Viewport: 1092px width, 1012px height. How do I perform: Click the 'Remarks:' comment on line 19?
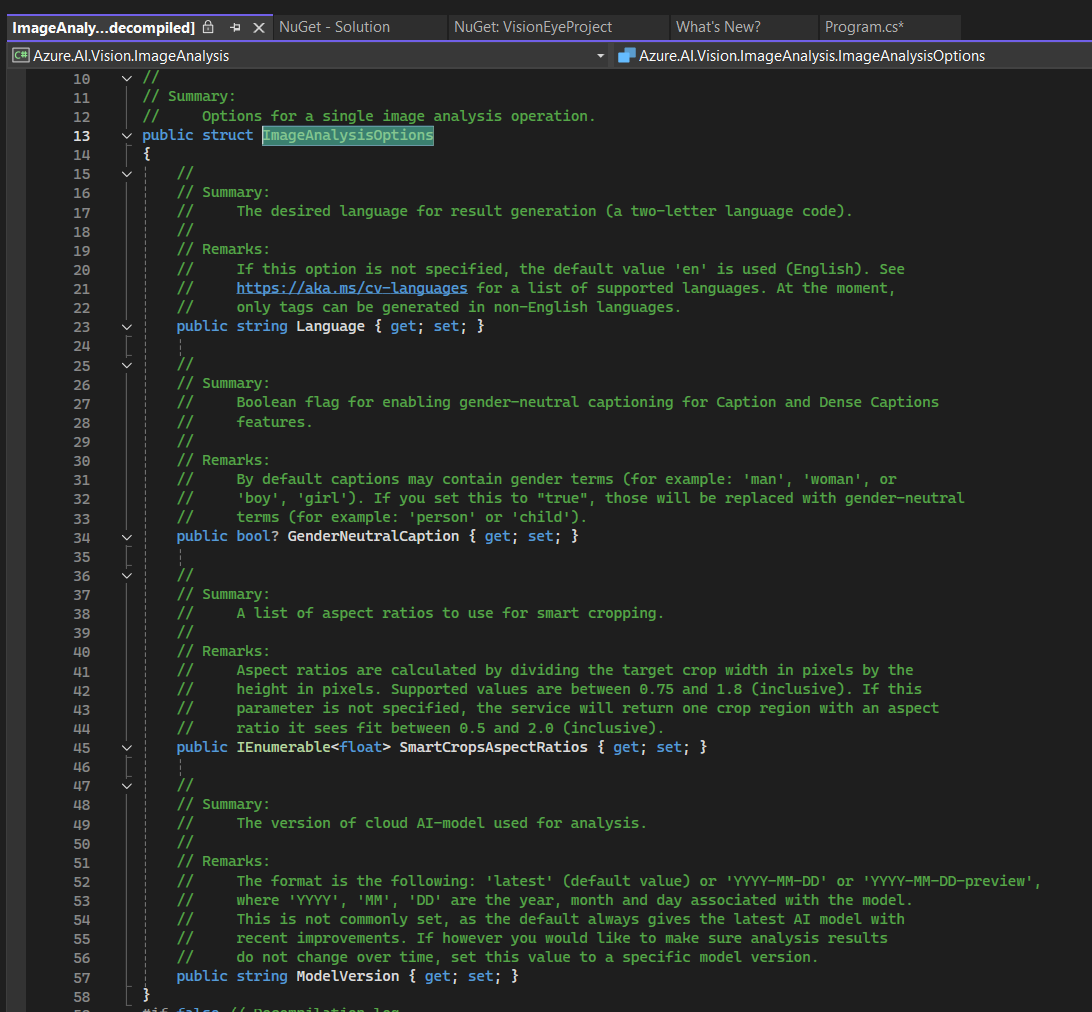pyautogui.click(x=235, y=249)
